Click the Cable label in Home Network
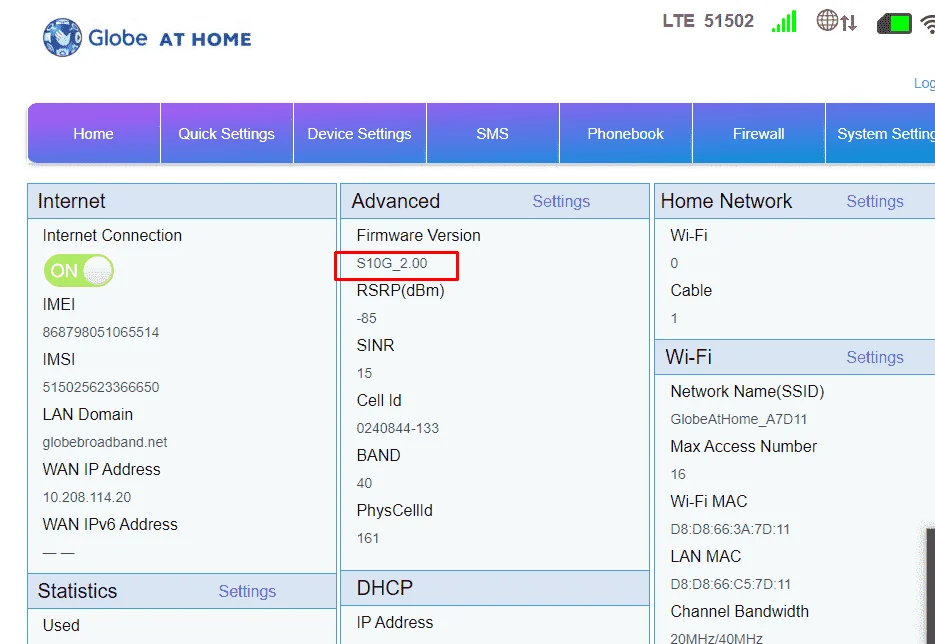Screen dimensions: 935x644 691,290
